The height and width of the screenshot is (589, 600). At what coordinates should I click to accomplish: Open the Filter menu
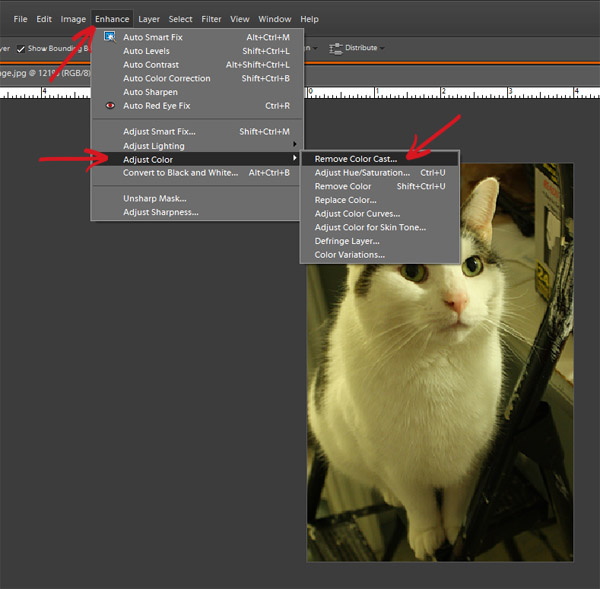211,19
